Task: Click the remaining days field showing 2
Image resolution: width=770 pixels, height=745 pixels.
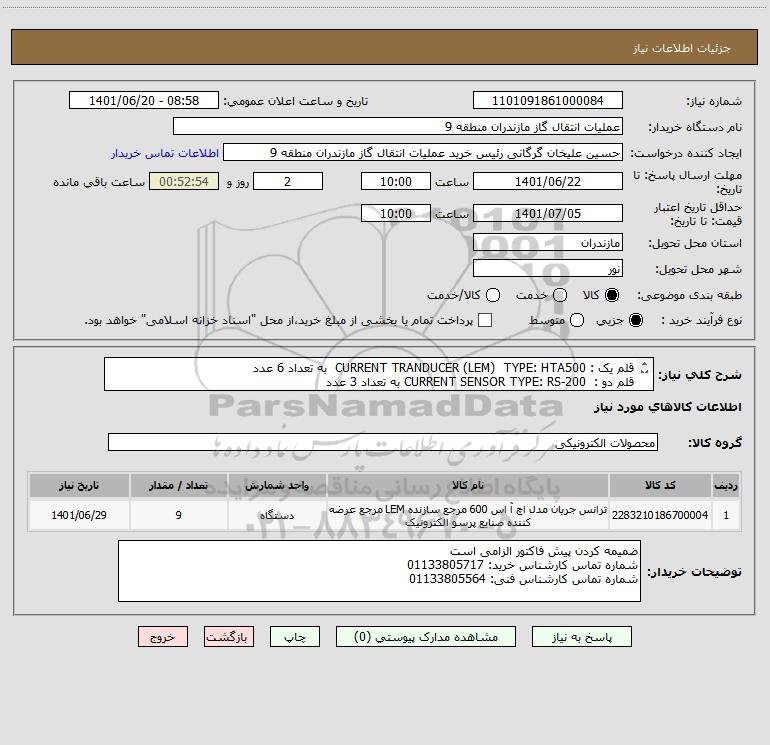Action: pos(288,181)
